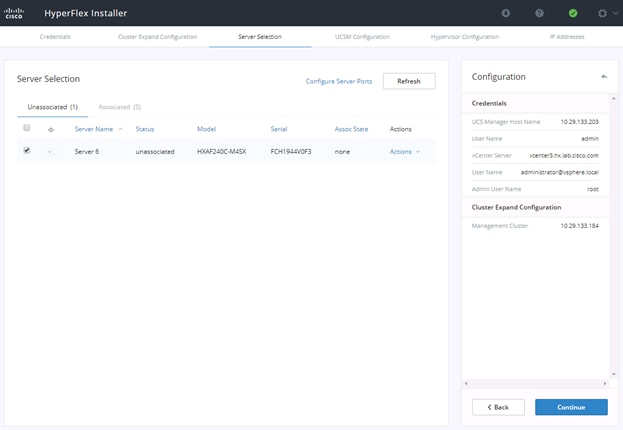
Task: Expand the Actions dropdown for Server 6
Action: tap(404, 151)
